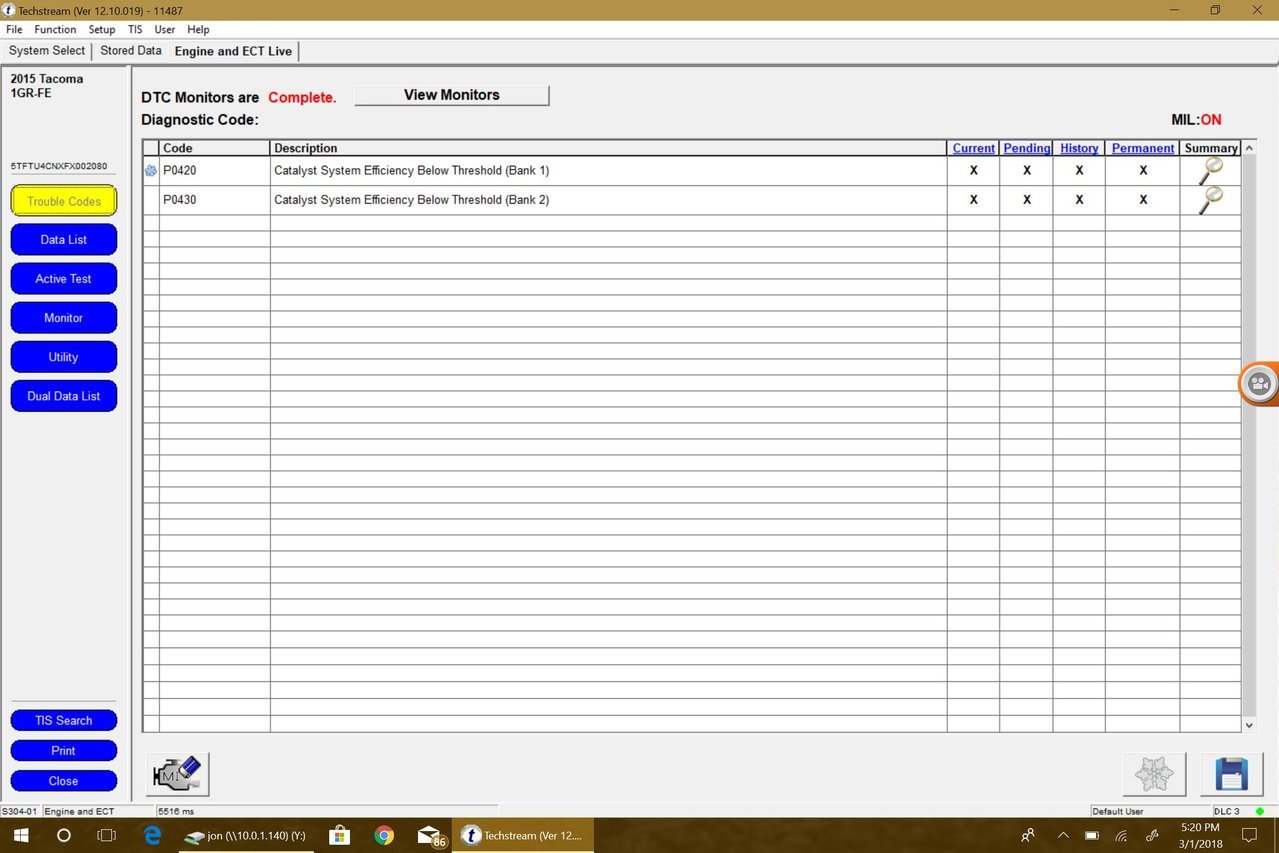Switch to the System Select tab
Screen dimensions: 1279x853
coord(47,51)
